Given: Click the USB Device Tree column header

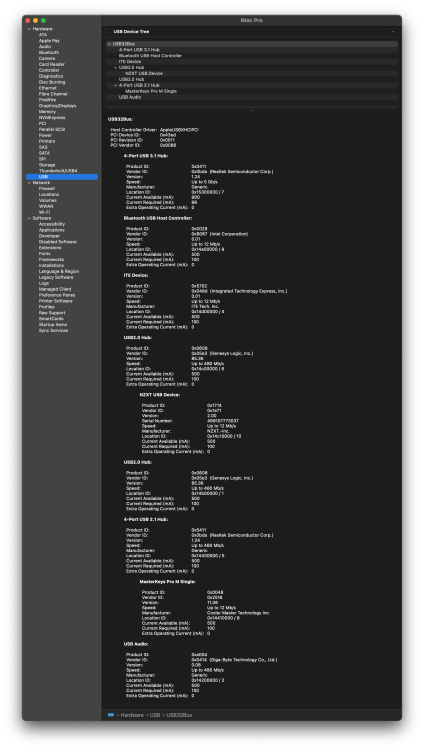Looking at the screenshot, I should coord(131,32).
